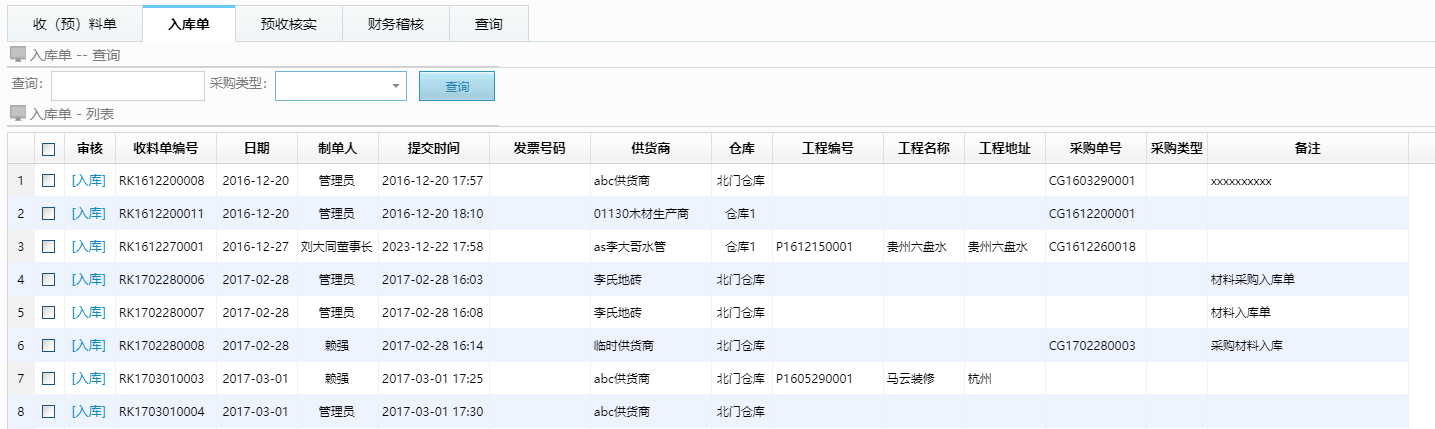Click [入库] link for RK1612200008

88,181
